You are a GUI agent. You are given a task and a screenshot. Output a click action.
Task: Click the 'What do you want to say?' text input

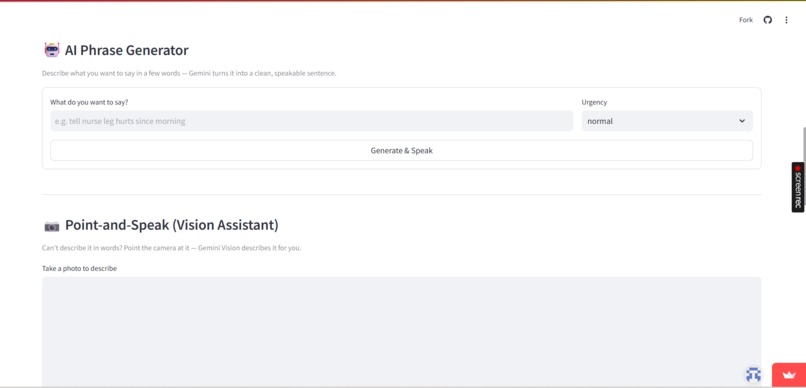tap(312, 121)
